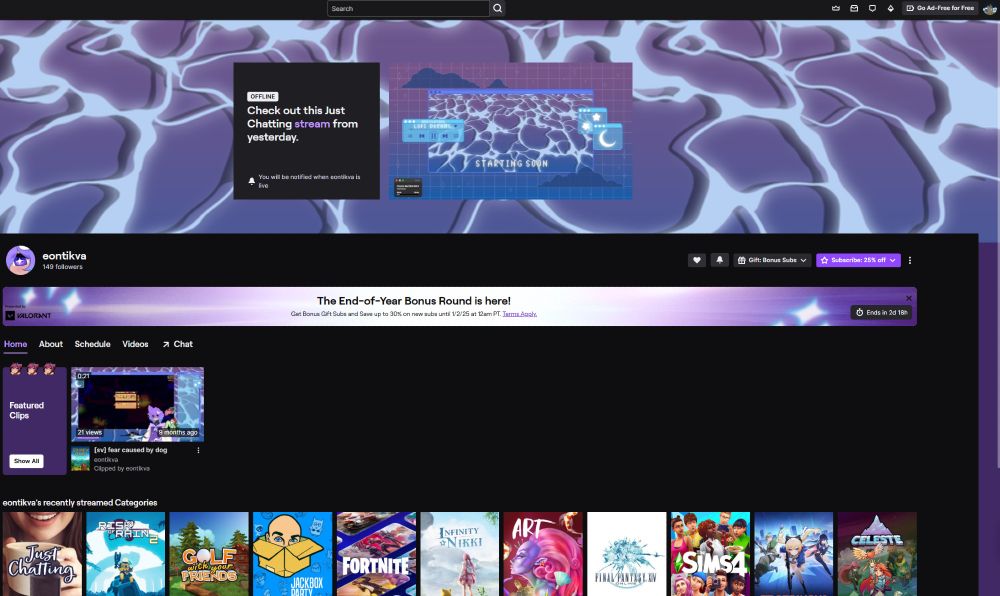Click the 'The End-of-Year Bonus Round is here!' headline

pyautogui.click(x=414, y=301)
